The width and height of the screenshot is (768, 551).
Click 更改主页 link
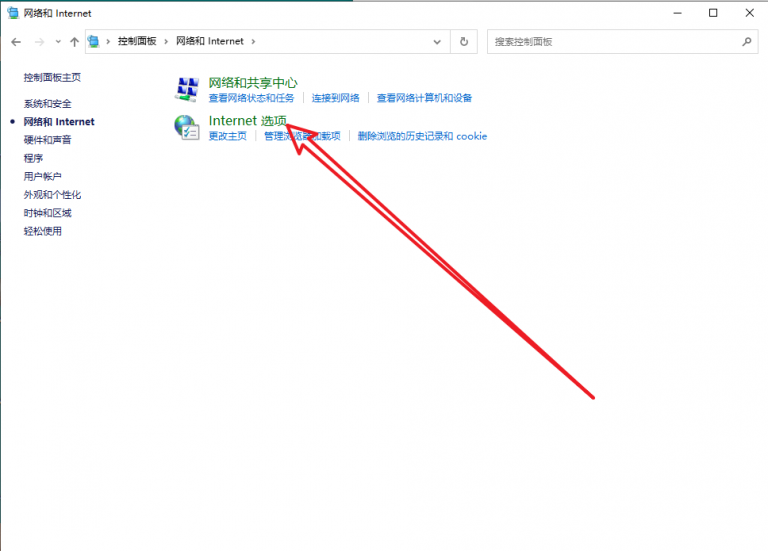(228, 136)
